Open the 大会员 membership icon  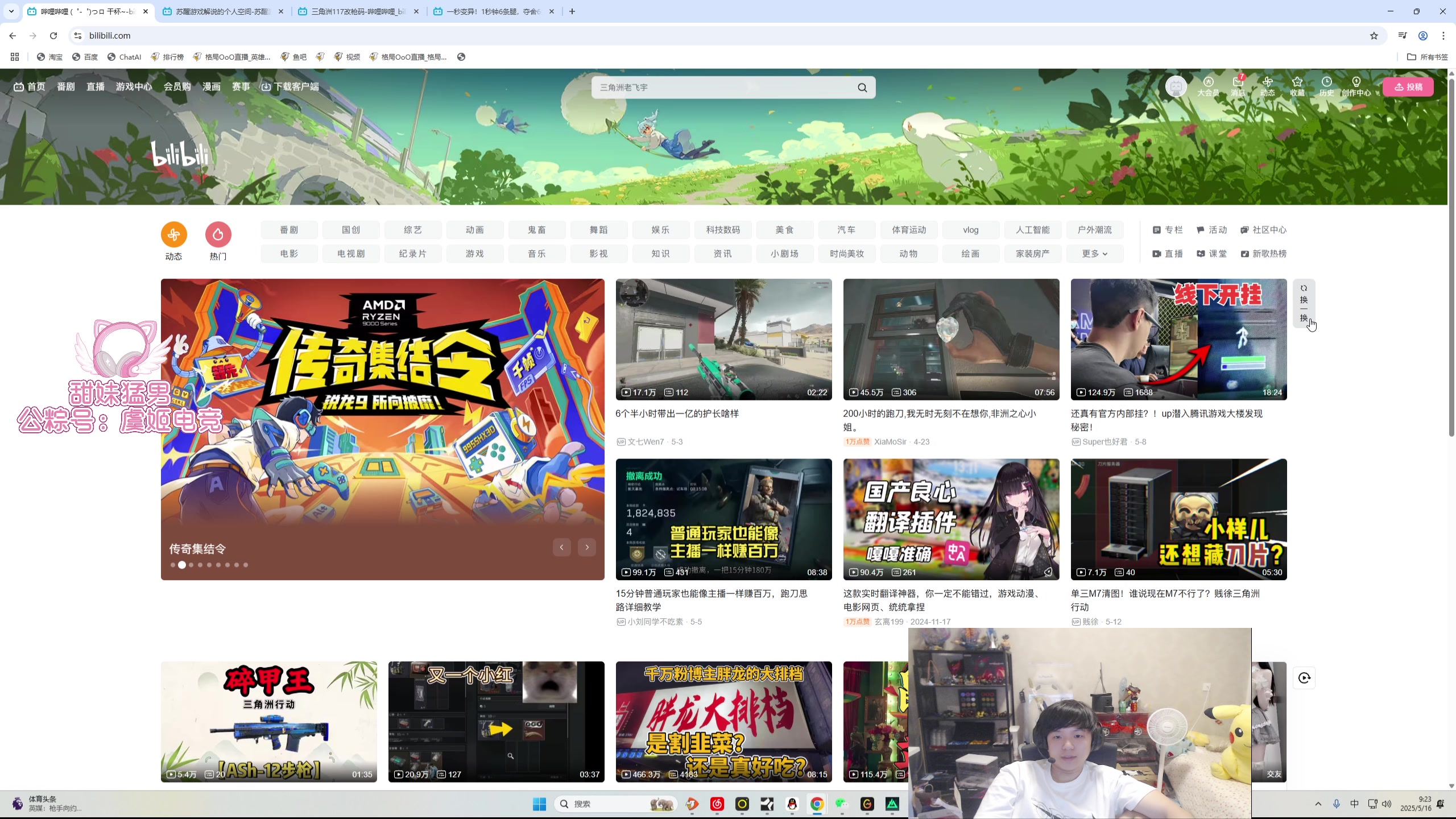point(1208,86)
